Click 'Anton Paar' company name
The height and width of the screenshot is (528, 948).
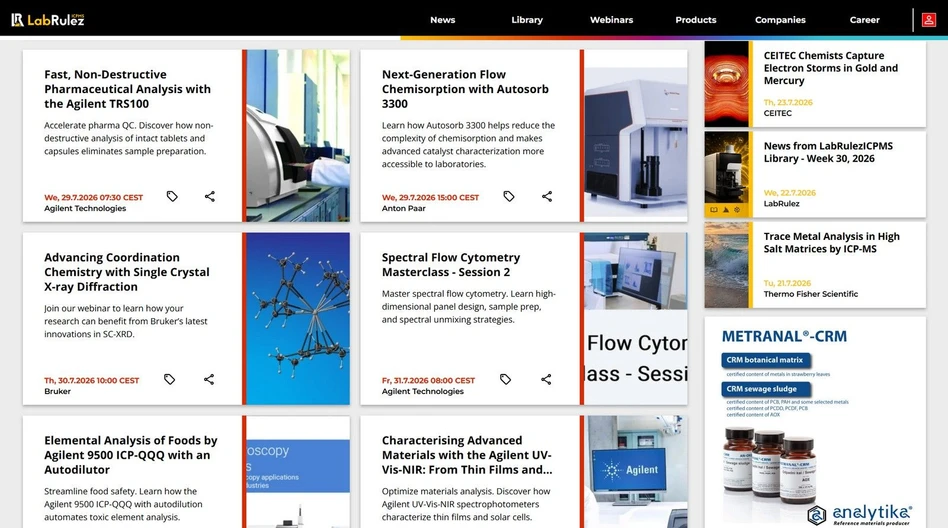tap(404, 208)
